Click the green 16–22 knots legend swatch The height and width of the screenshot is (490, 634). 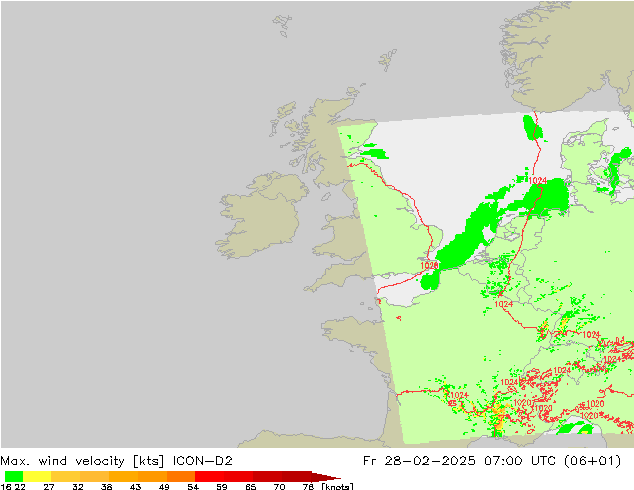pyautogui.click(x=14, y=476)
